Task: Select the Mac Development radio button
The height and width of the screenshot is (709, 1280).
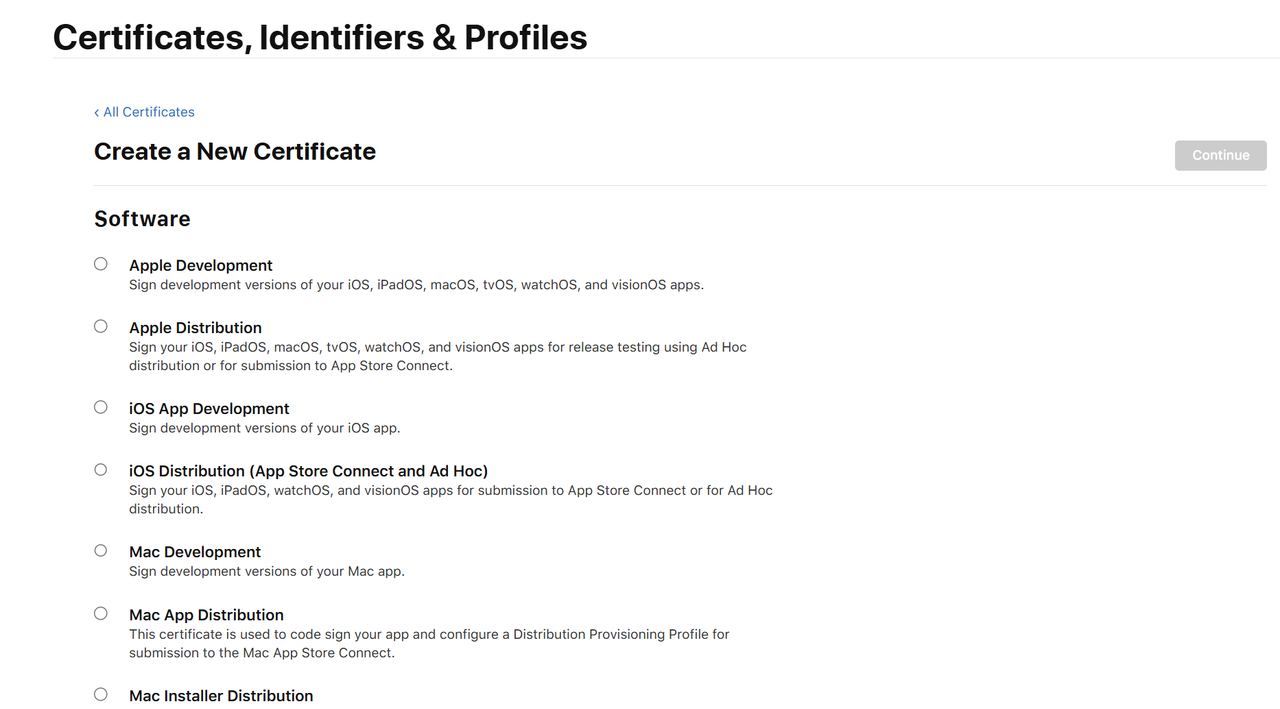Action: tap(101, 550)
